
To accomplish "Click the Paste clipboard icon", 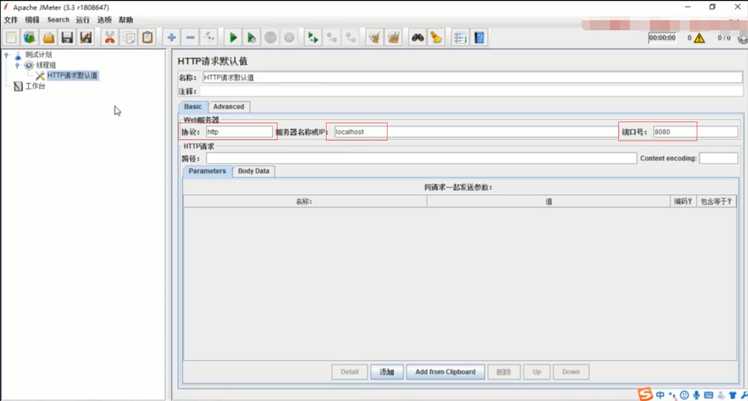I will click(x=147, y=37).
